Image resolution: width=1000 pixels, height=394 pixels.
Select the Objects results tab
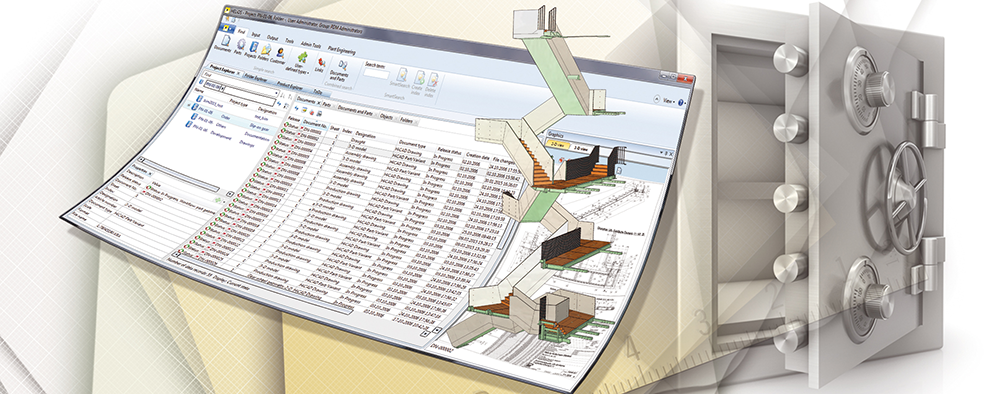[386, 117]
